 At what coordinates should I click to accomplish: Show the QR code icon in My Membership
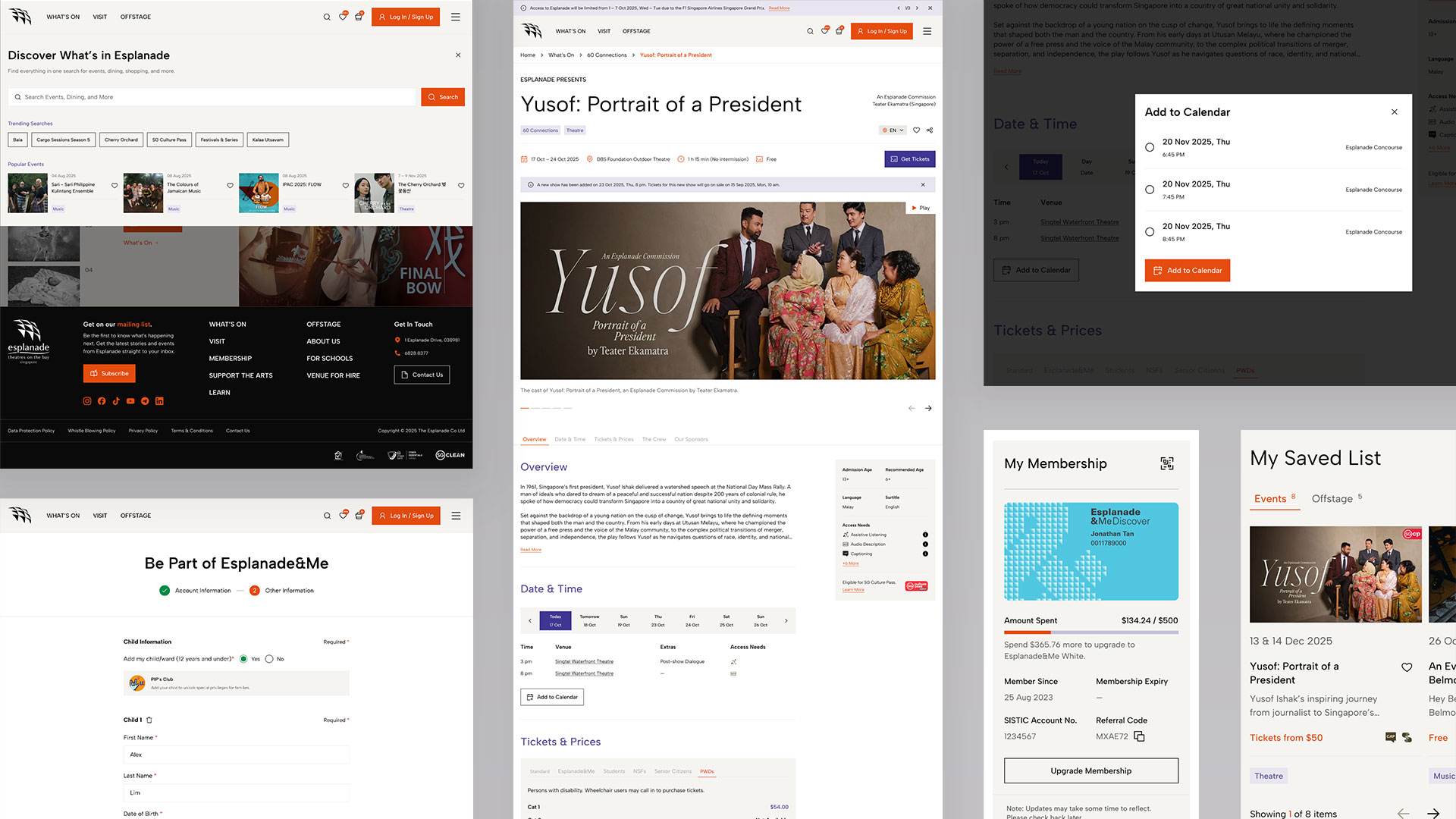coord(1167,463)
